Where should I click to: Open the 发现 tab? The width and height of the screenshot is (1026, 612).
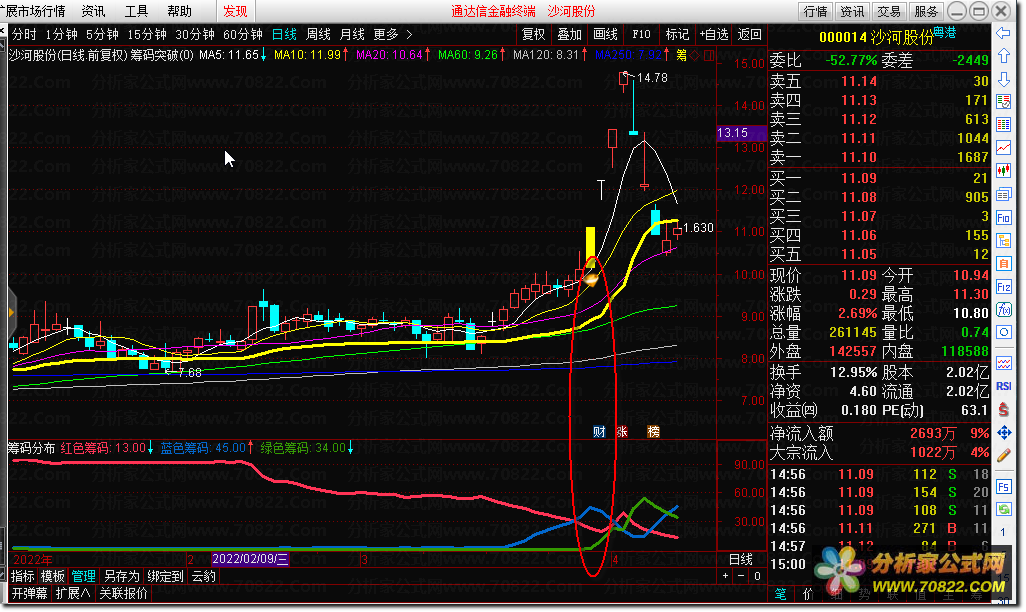pyautogui.click(x=235, y=11)
